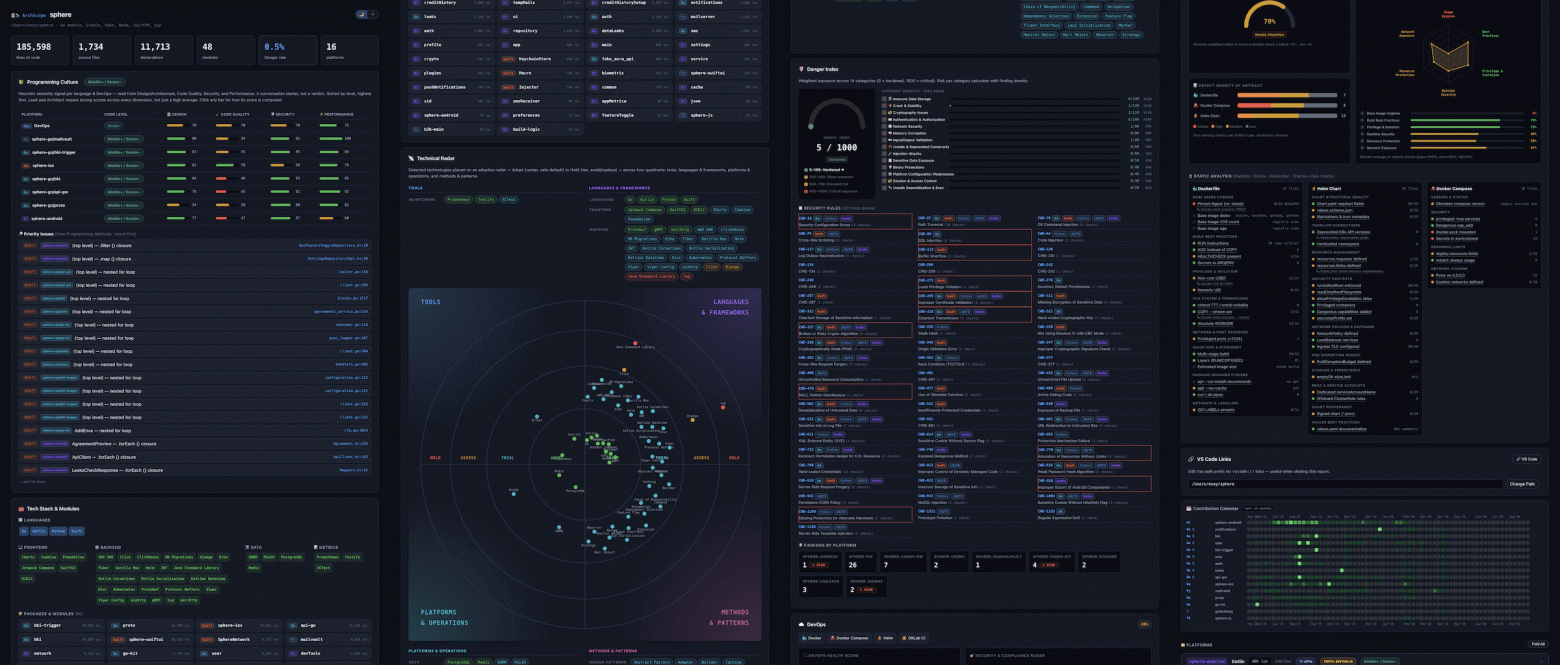Toggle the dark mode moon switch
The width and height of the screenshot is (1560, 665).
361,14
